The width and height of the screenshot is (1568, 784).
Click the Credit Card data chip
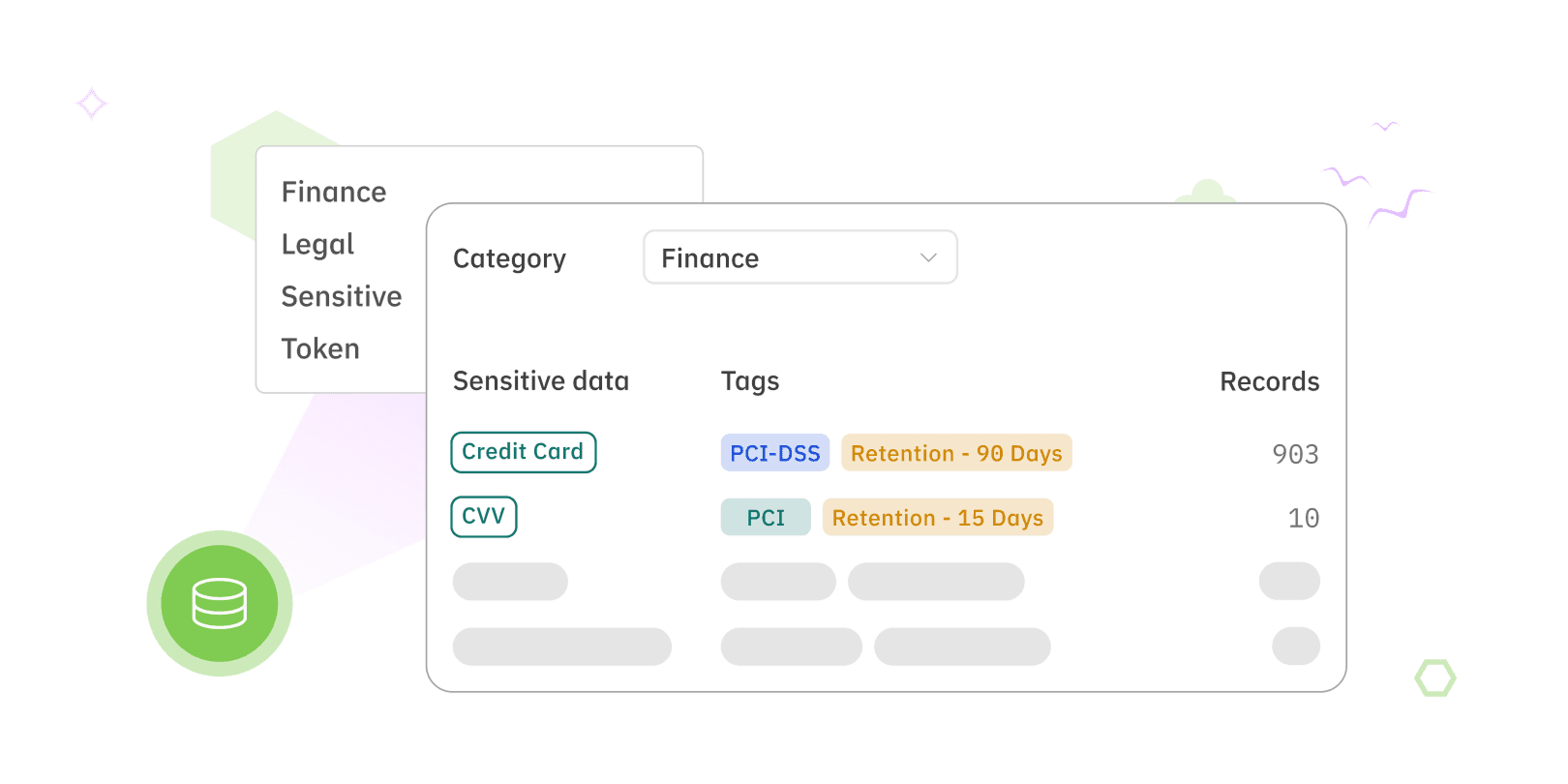click(524, 452)
